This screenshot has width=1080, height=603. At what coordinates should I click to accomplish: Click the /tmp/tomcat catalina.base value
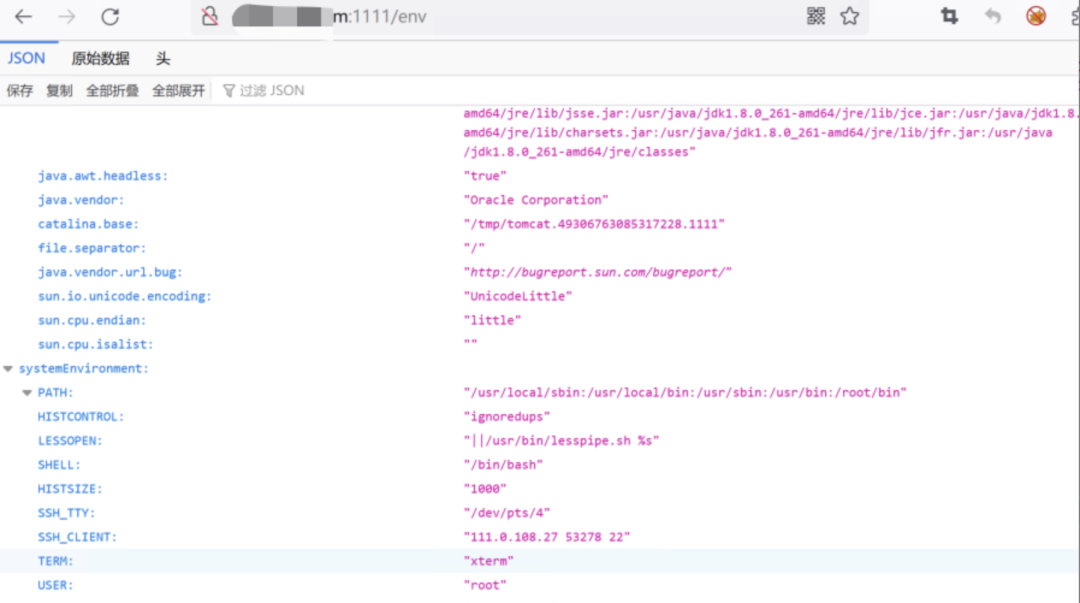(x=594, y=224)
